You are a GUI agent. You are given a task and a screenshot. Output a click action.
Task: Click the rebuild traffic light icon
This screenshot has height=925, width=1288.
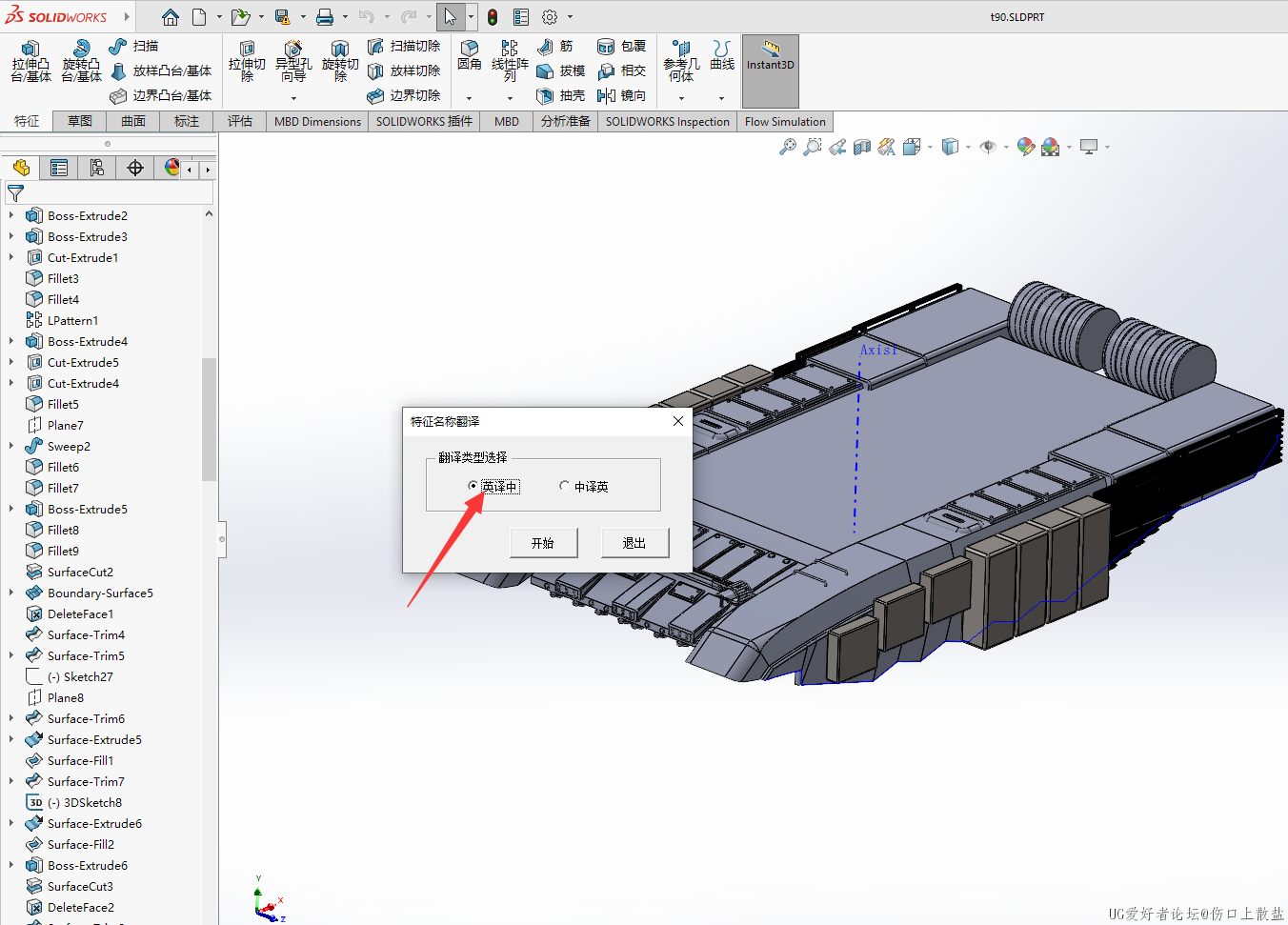coord(493,17)
